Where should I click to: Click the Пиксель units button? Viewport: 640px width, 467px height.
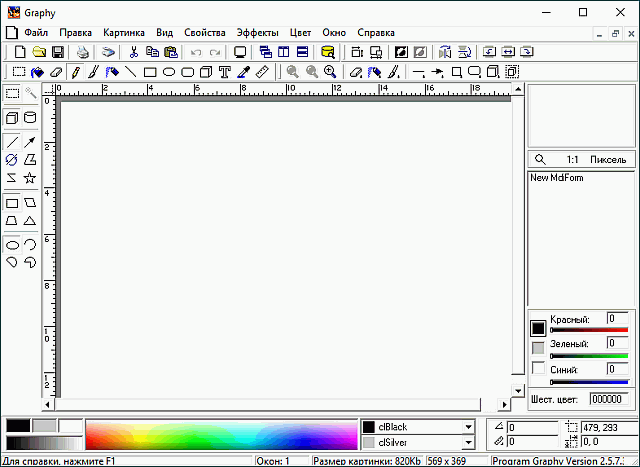607,159
